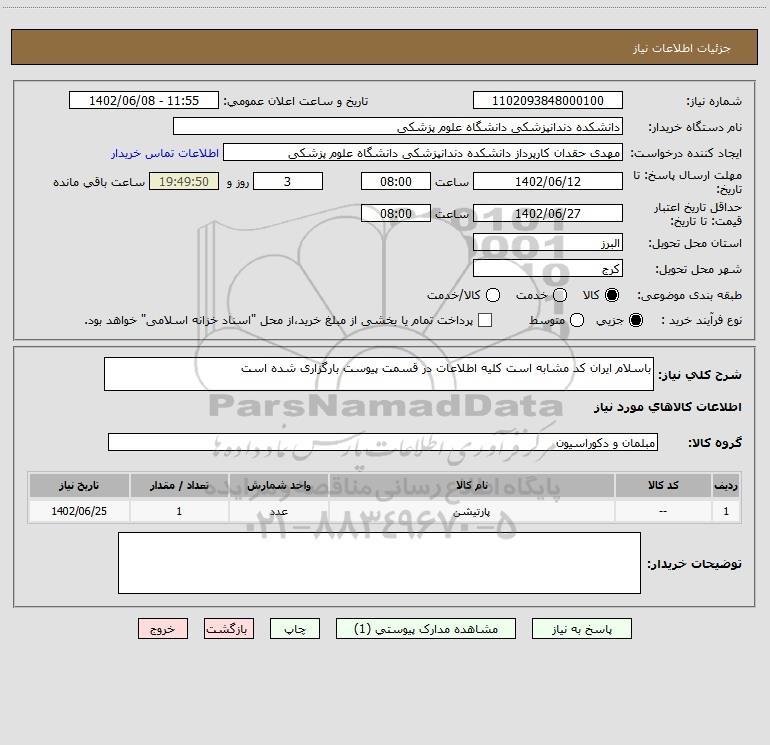
Task: Click the price validity date 1402/06/27
Action: point(548,213)
